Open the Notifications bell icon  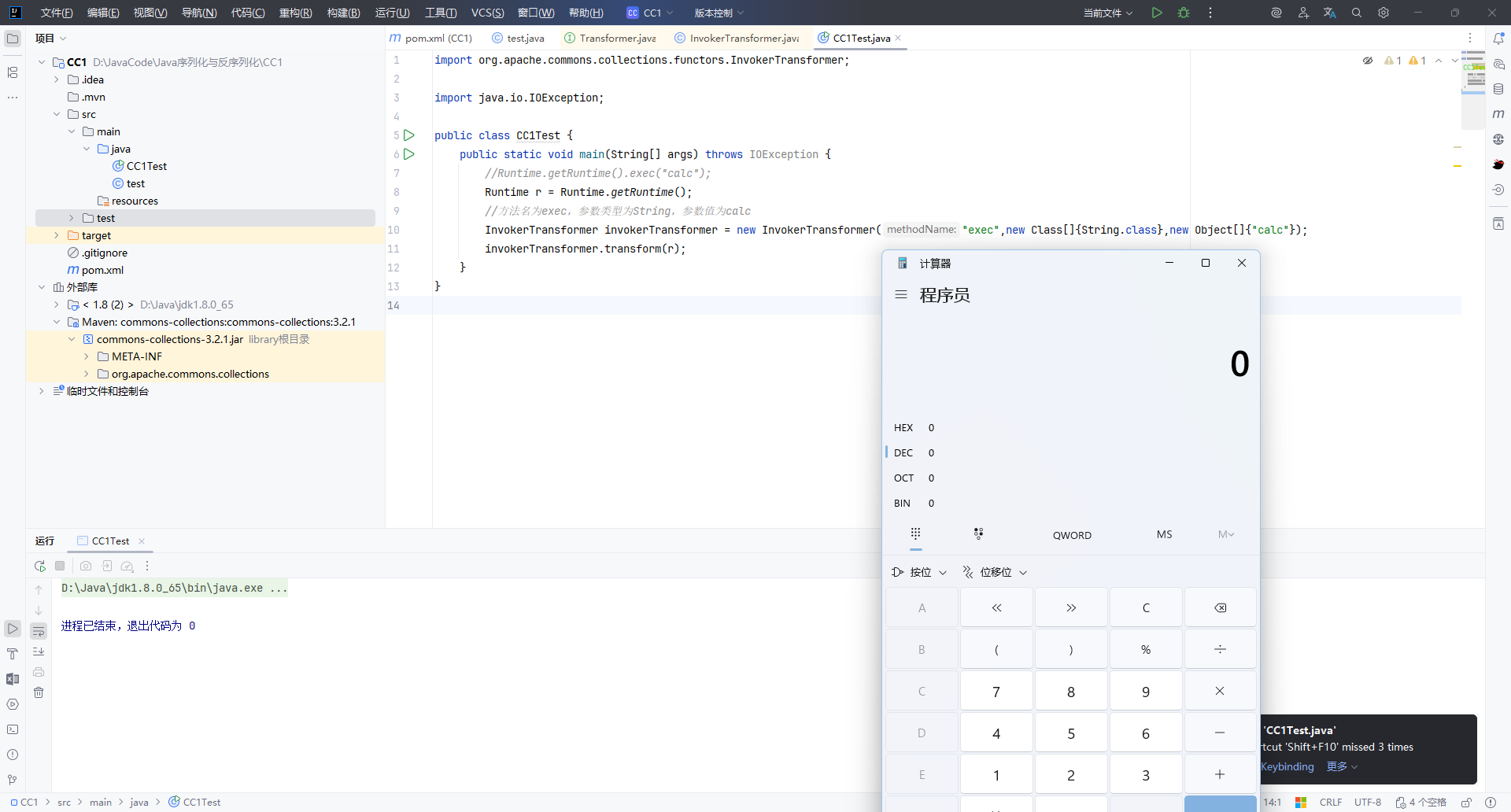coord(1498,38)
